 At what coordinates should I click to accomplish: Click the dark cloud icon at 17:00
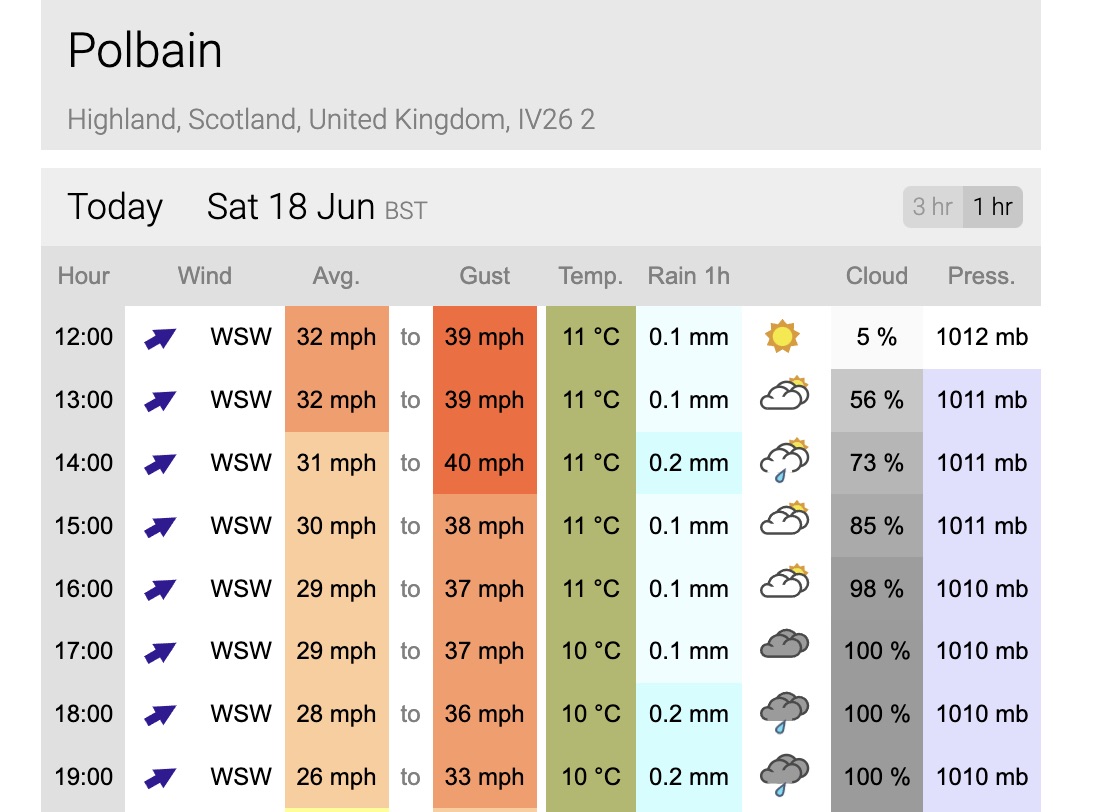784,646
